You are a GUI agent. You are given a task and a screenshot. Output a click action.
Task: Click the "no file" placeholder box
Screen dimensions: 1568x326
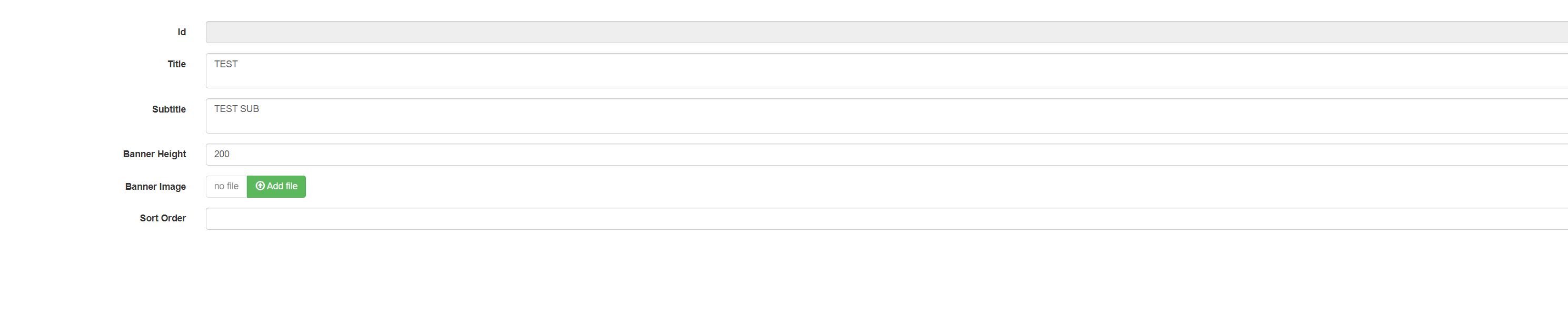226,187
